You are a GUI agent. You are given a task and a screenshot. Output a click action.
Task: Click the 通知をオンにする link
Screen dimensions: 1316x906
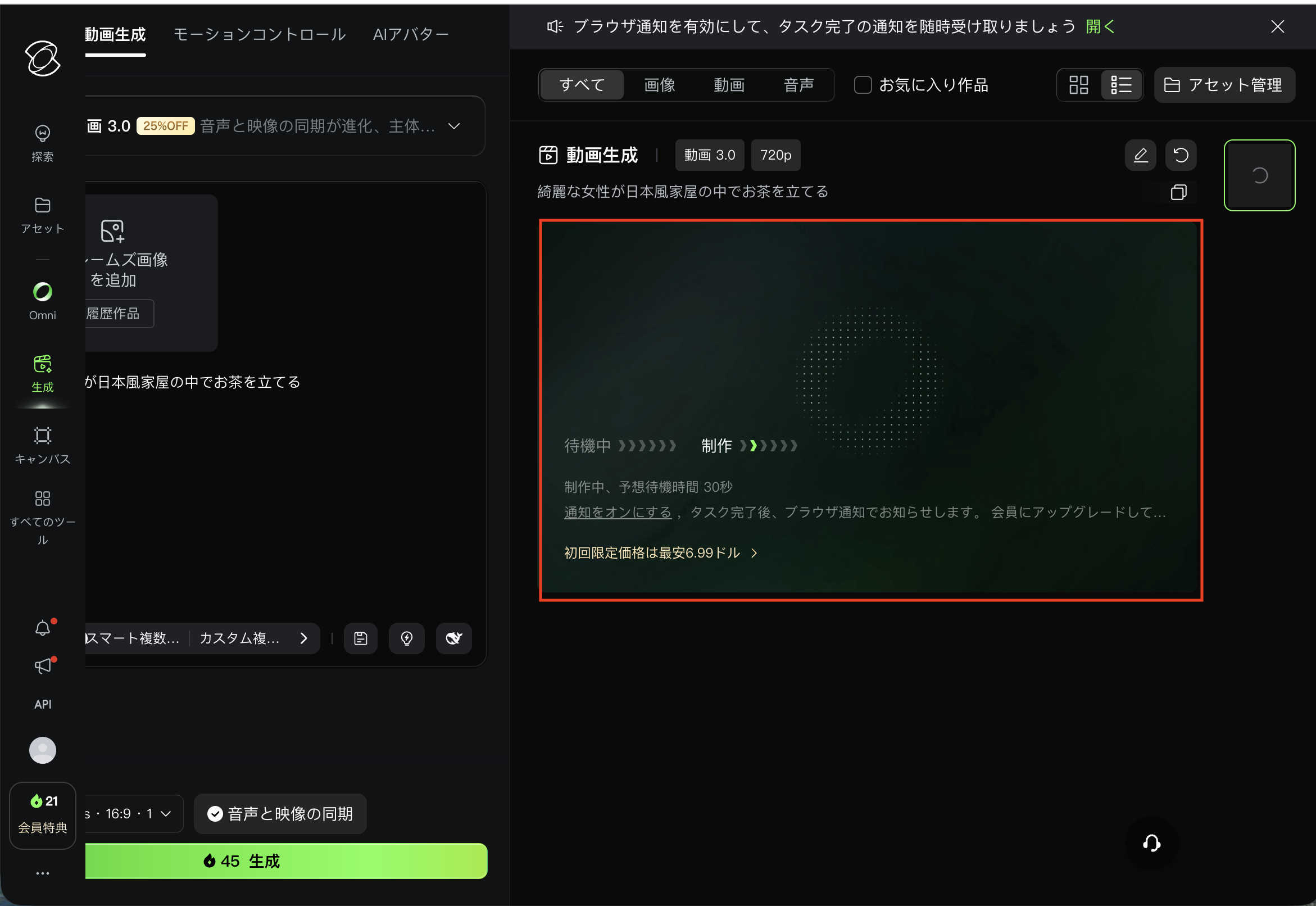pyautogui.click(x=618, y=512)
